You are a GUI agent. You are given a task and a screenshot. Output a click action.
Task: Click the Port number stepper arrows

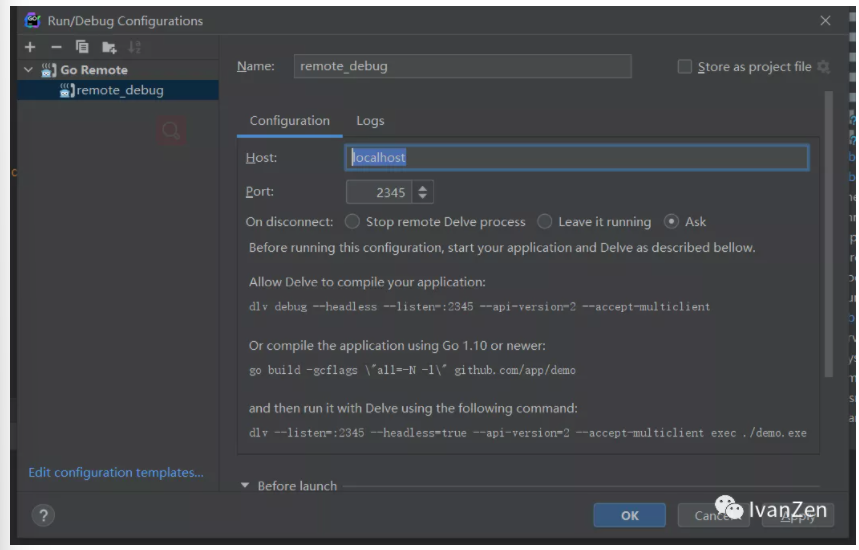(423, 192)
